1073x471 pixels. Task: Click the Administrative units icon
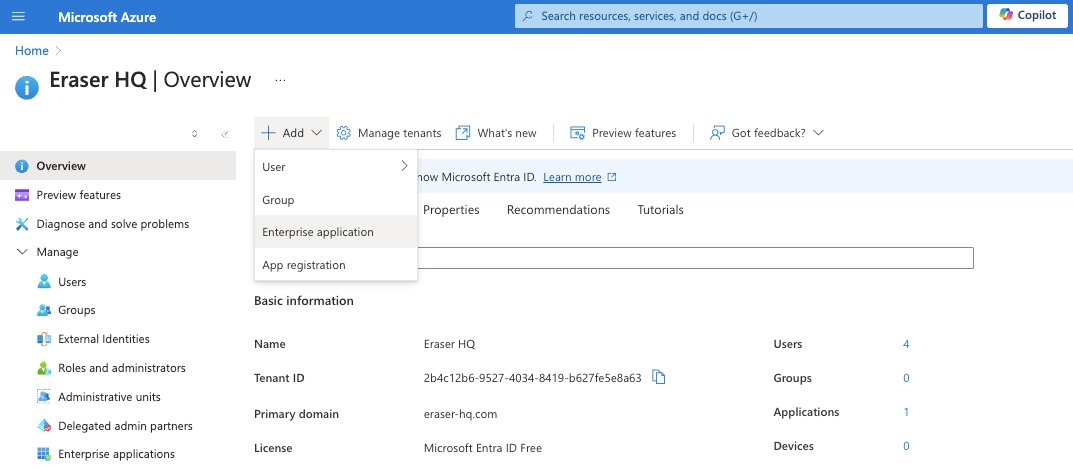(x=44, y=396)
